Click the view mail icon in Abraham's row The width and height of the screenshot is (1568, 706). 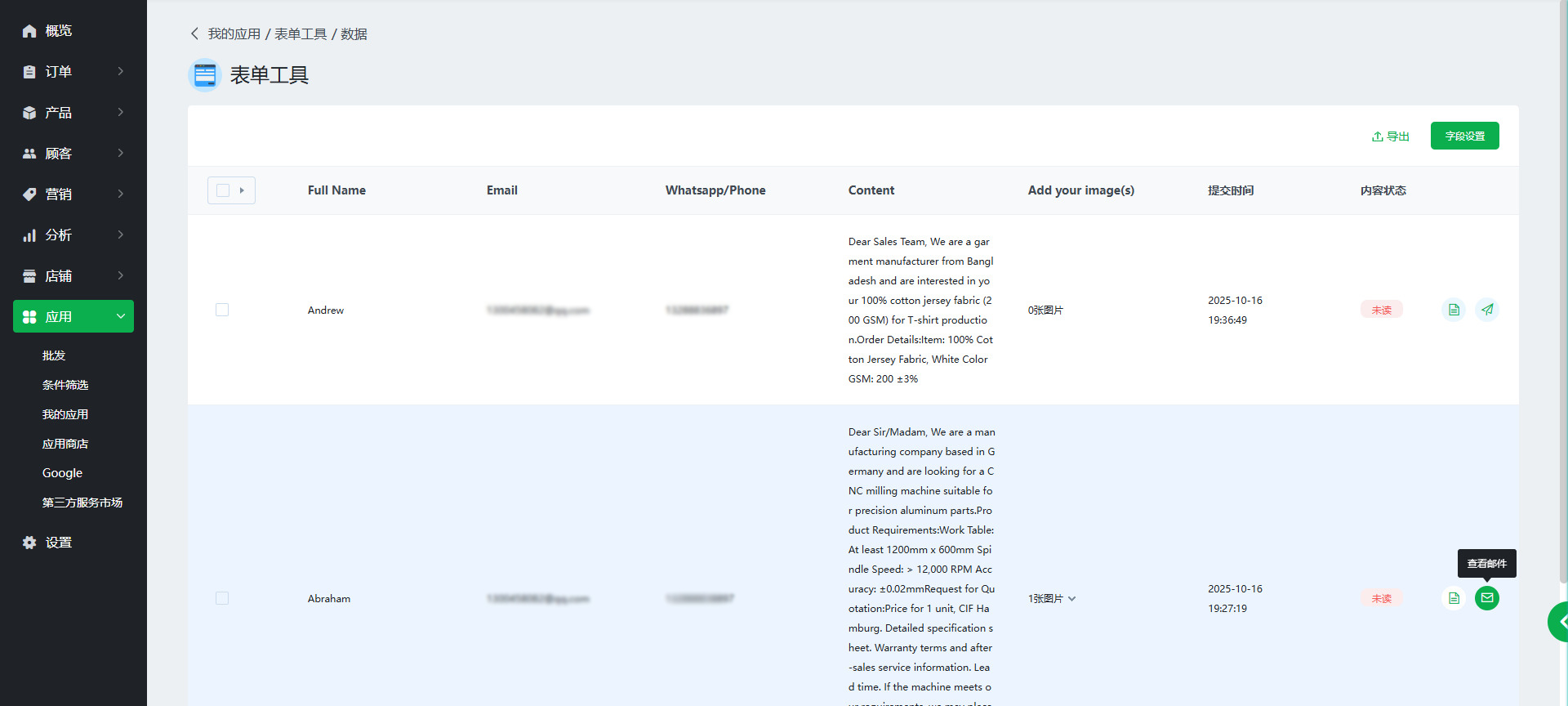(x=1487, y=598)
